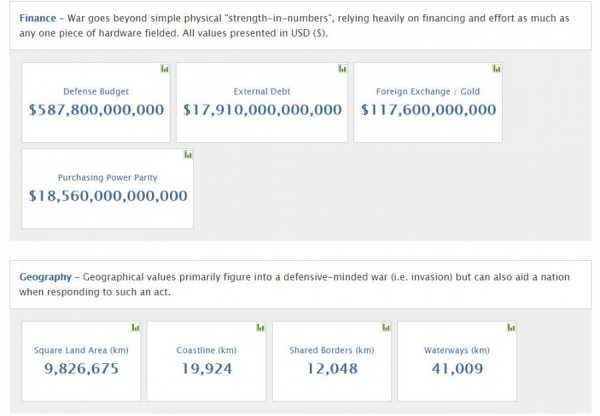Viewport: 600px width, 416px height.
Task: Click the Foreign Exchange / Gold chart icon
Action: click(497, 69)
